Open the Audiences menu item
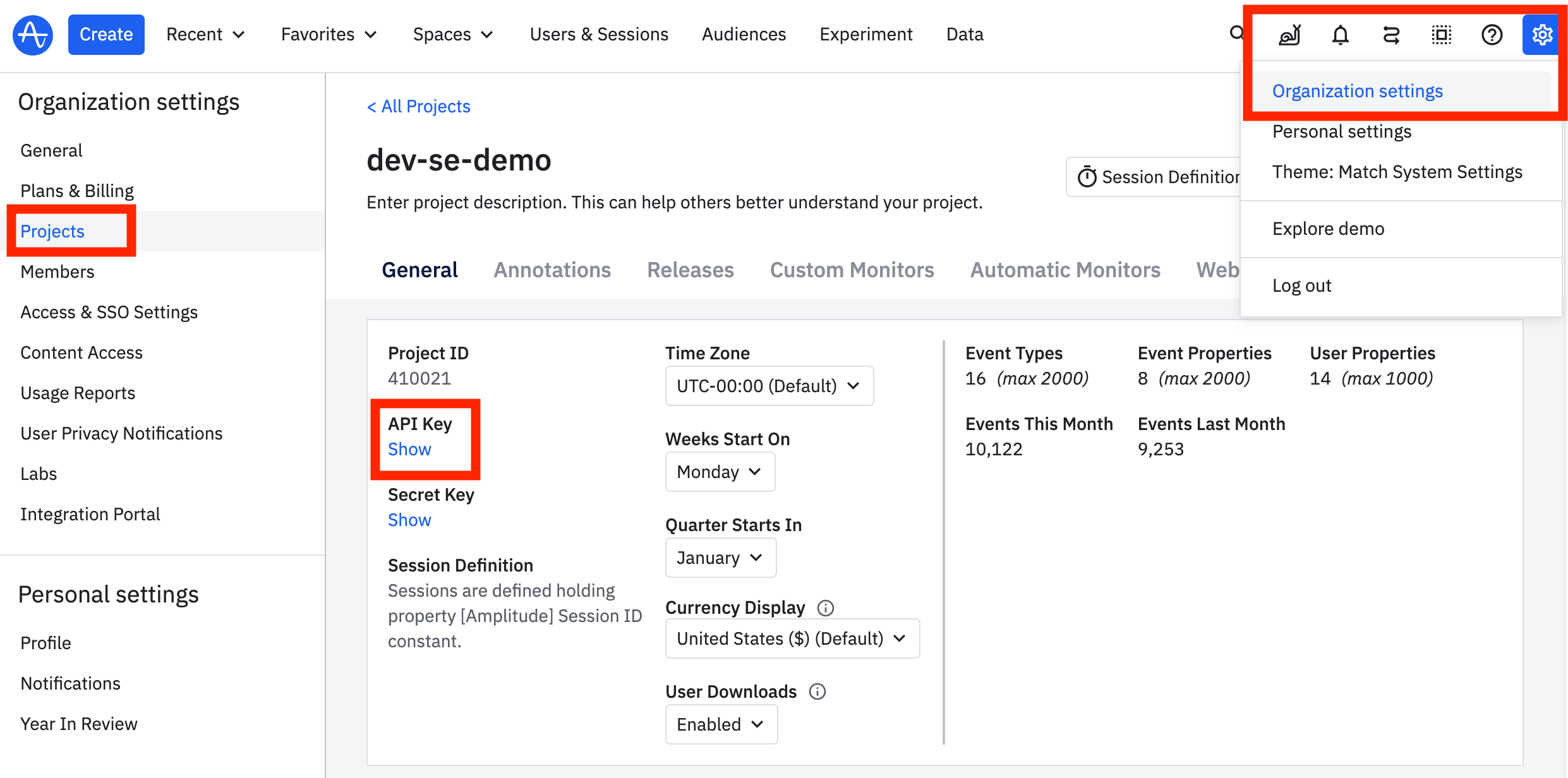This screenshot has height=778, width=1568. tap(744, 35)
